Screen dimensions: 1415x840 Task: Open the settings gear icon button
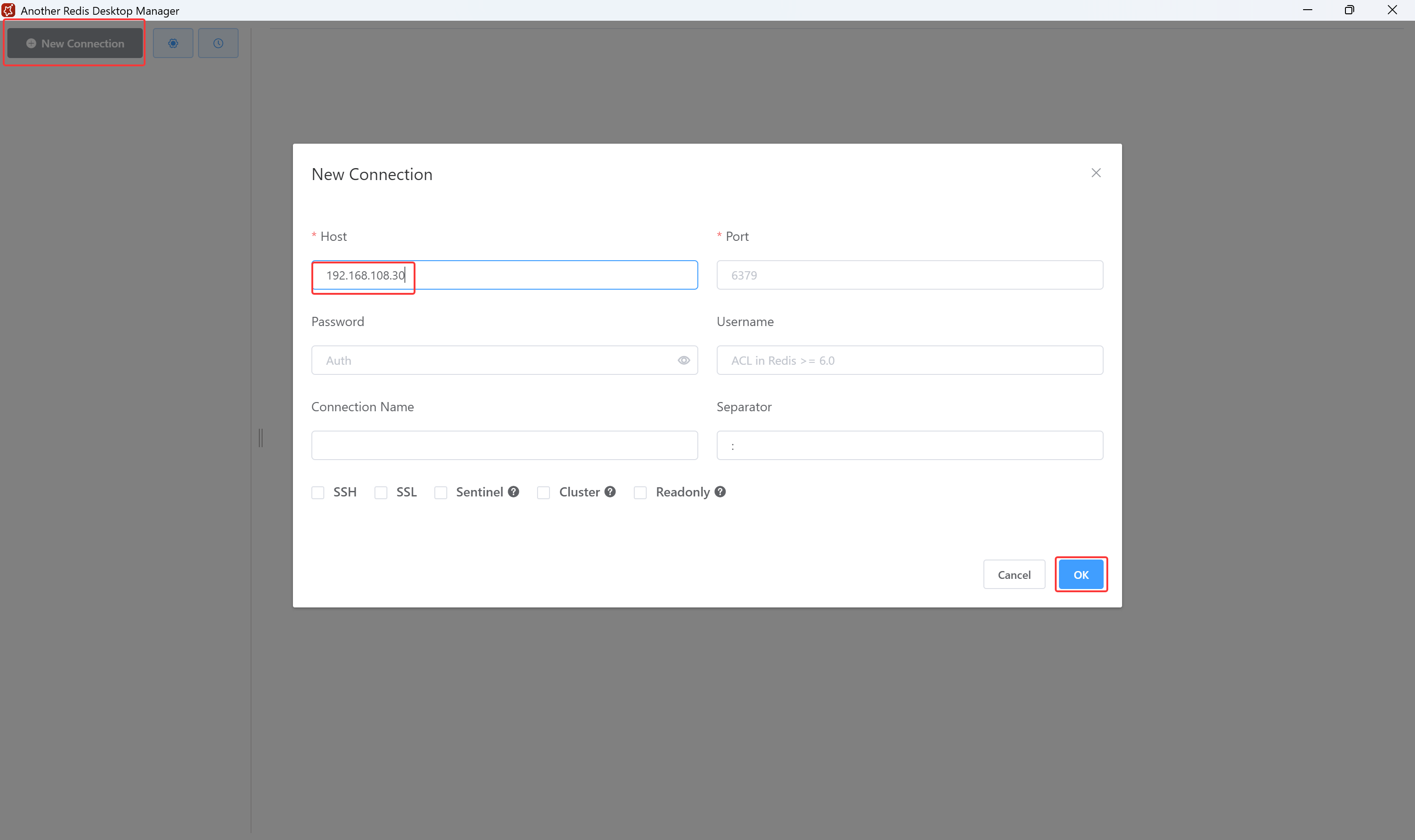173,44
